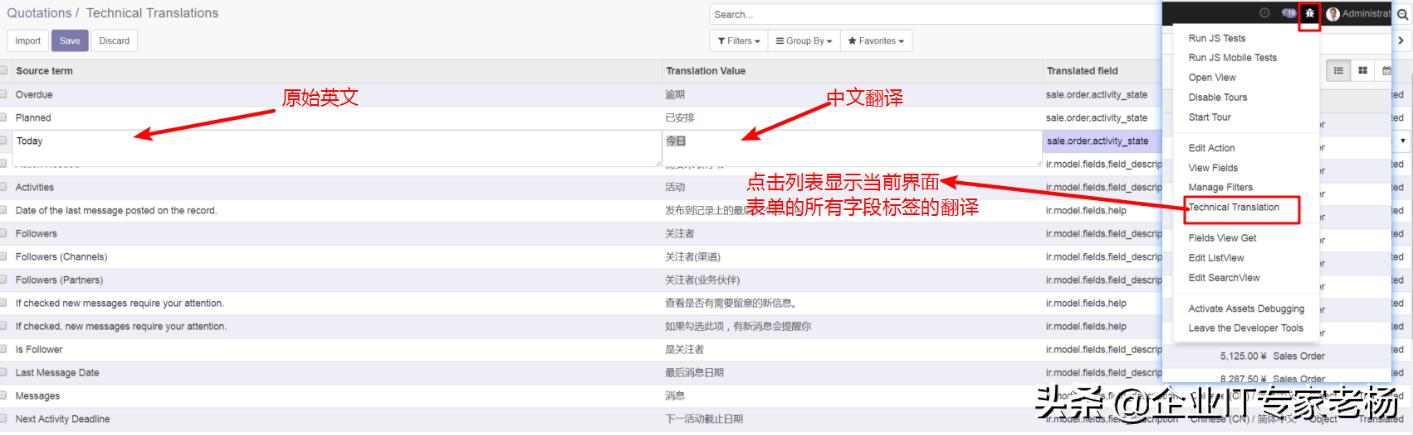1413x435 pixels.
Task: Open the conversations chat icon with badge
Action: click(1288, 14)
